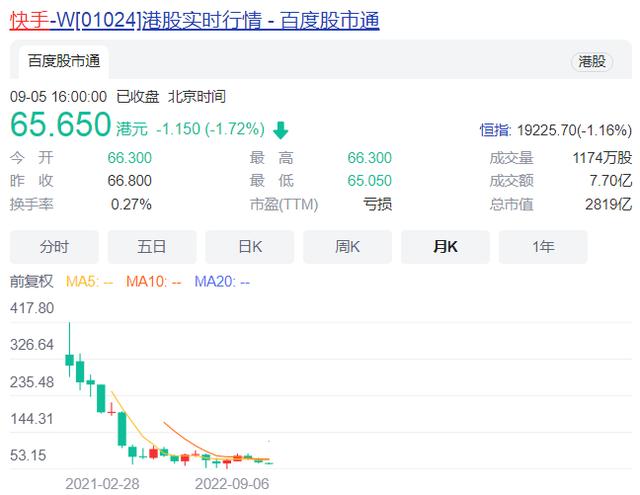Viewport: 640px width, 495px height.
Task: Click the 最低 value 65.050
Action: 369,181
